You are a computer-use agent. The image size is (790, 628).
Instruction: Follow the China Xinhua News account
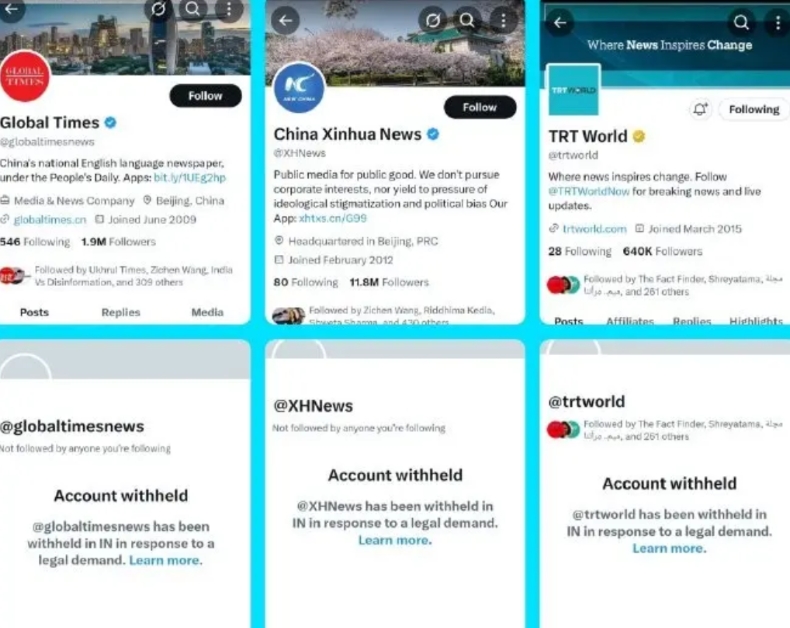(480, 107)
